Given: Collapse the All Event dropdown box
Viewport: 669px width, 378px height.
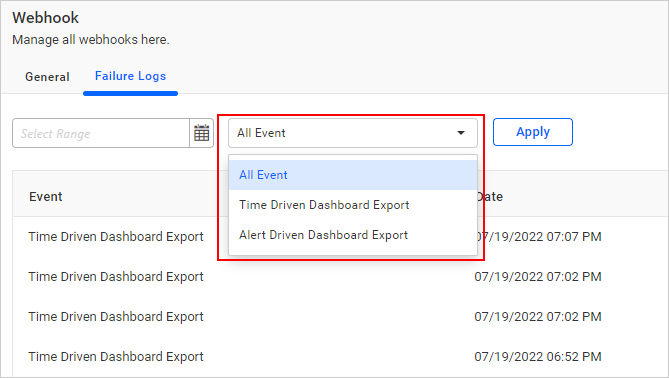Looking at the screenshot, I should [353, 133].
